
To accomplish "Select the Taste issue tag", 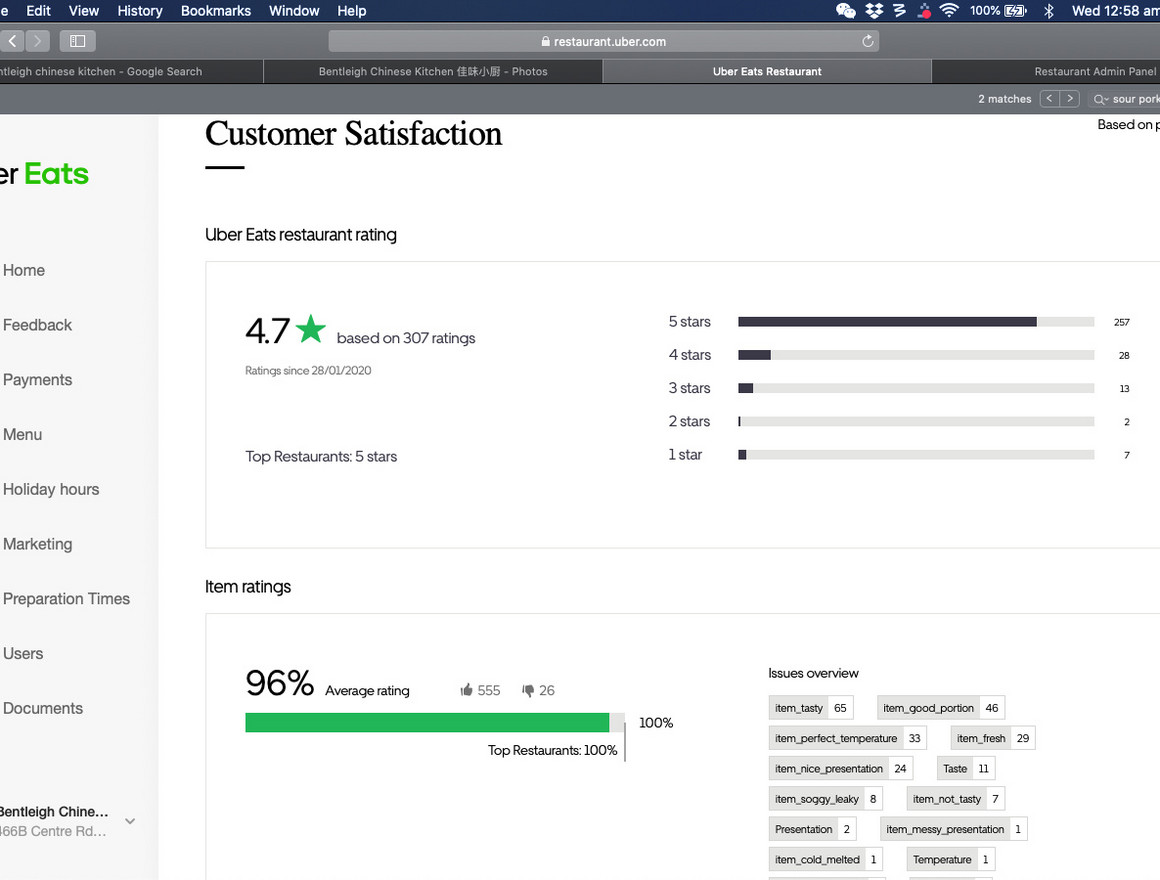I will (x=965, y=768).
